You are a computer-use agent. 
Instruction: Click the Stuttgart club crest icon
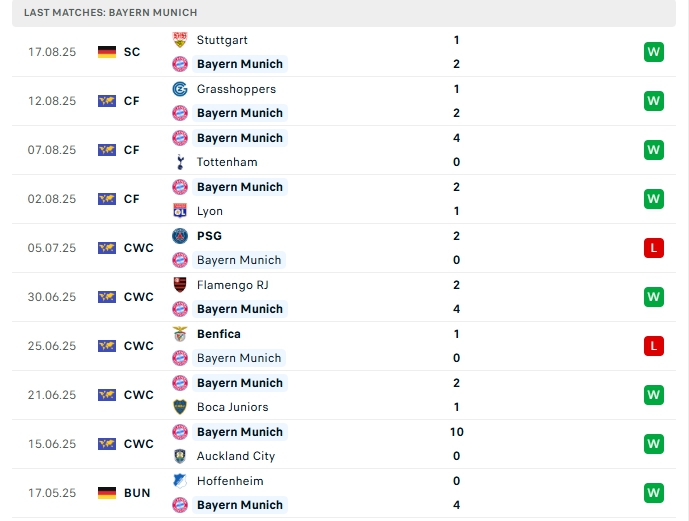[180, 40]
